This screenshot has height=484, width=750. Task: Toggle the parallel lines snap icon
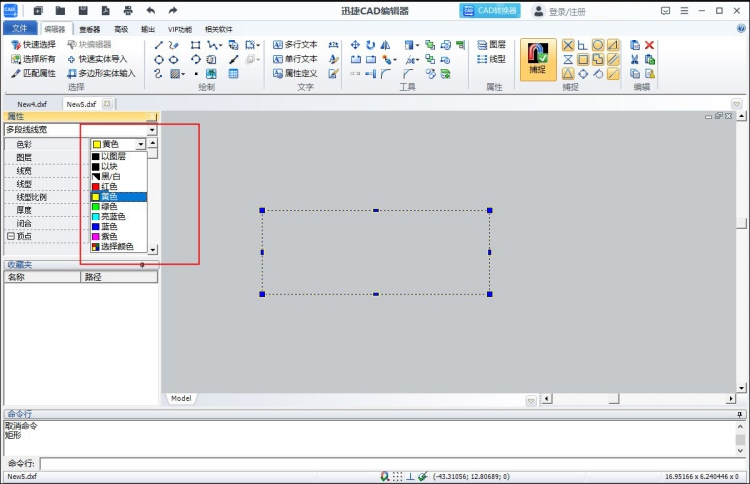(x=613, y=60)
